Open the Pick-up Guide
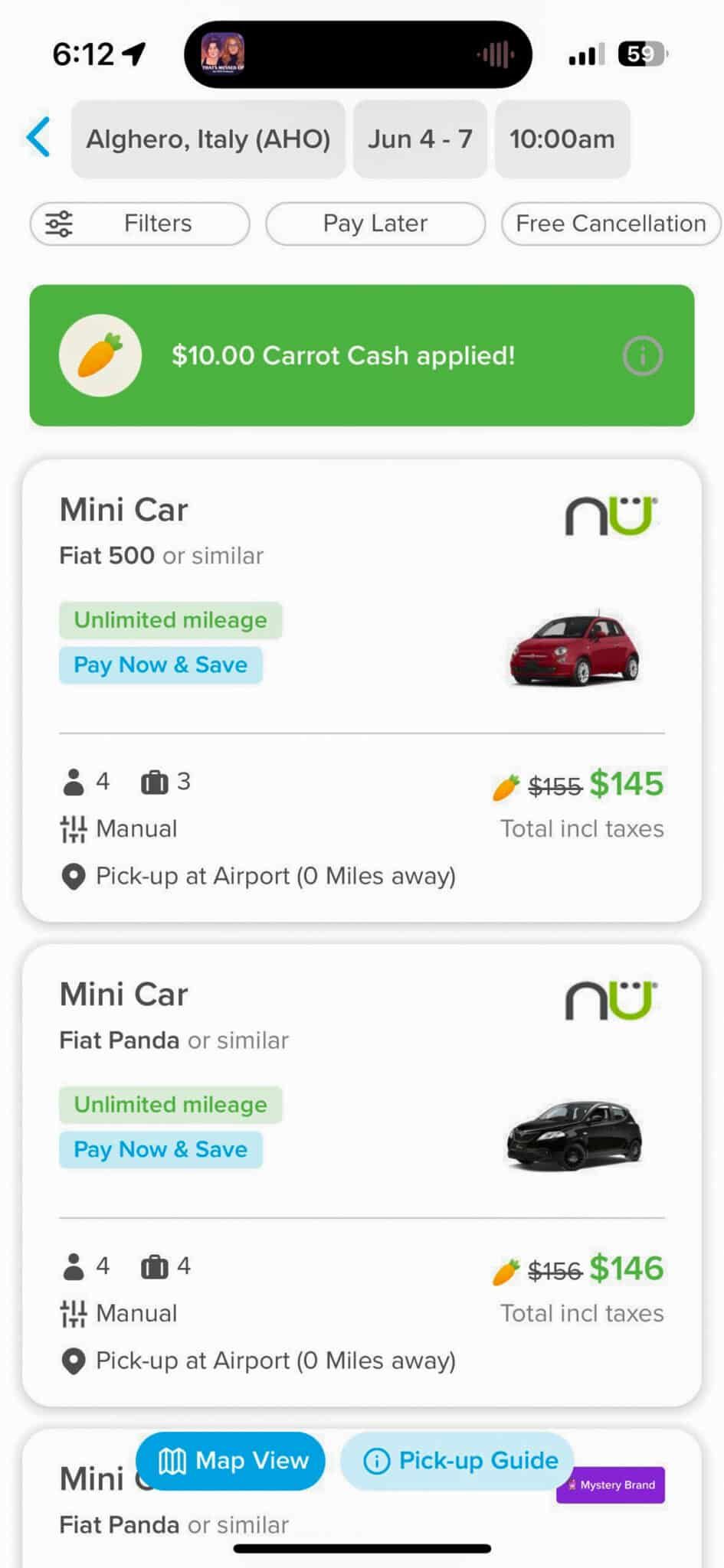Image resolution: width=724 pixels, height=1568 pixels. pyautogui.click(x=457, y=1461)
